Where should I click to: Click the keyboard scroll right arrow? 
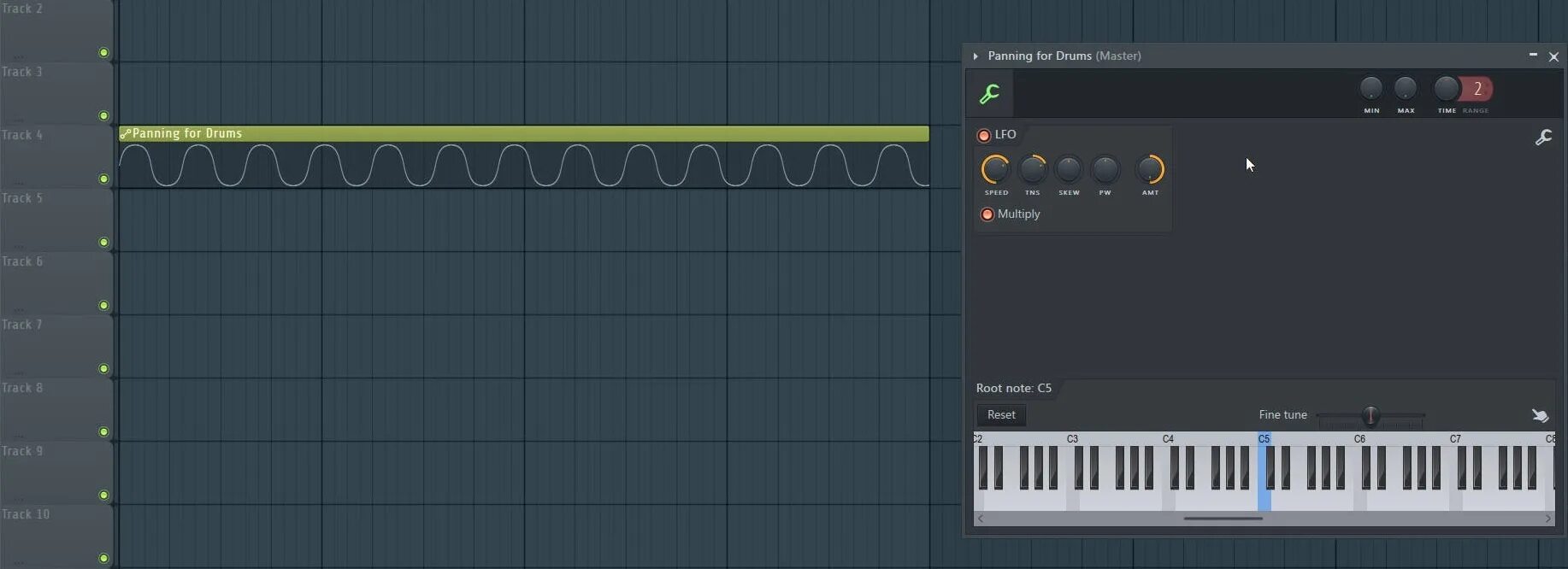(x=1547, y=519)
